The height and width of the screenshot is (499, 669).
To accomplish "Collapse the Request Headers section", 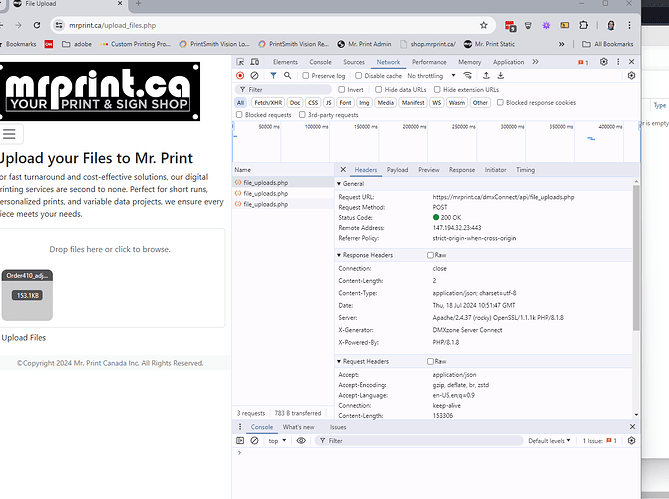I will [339, 361].
